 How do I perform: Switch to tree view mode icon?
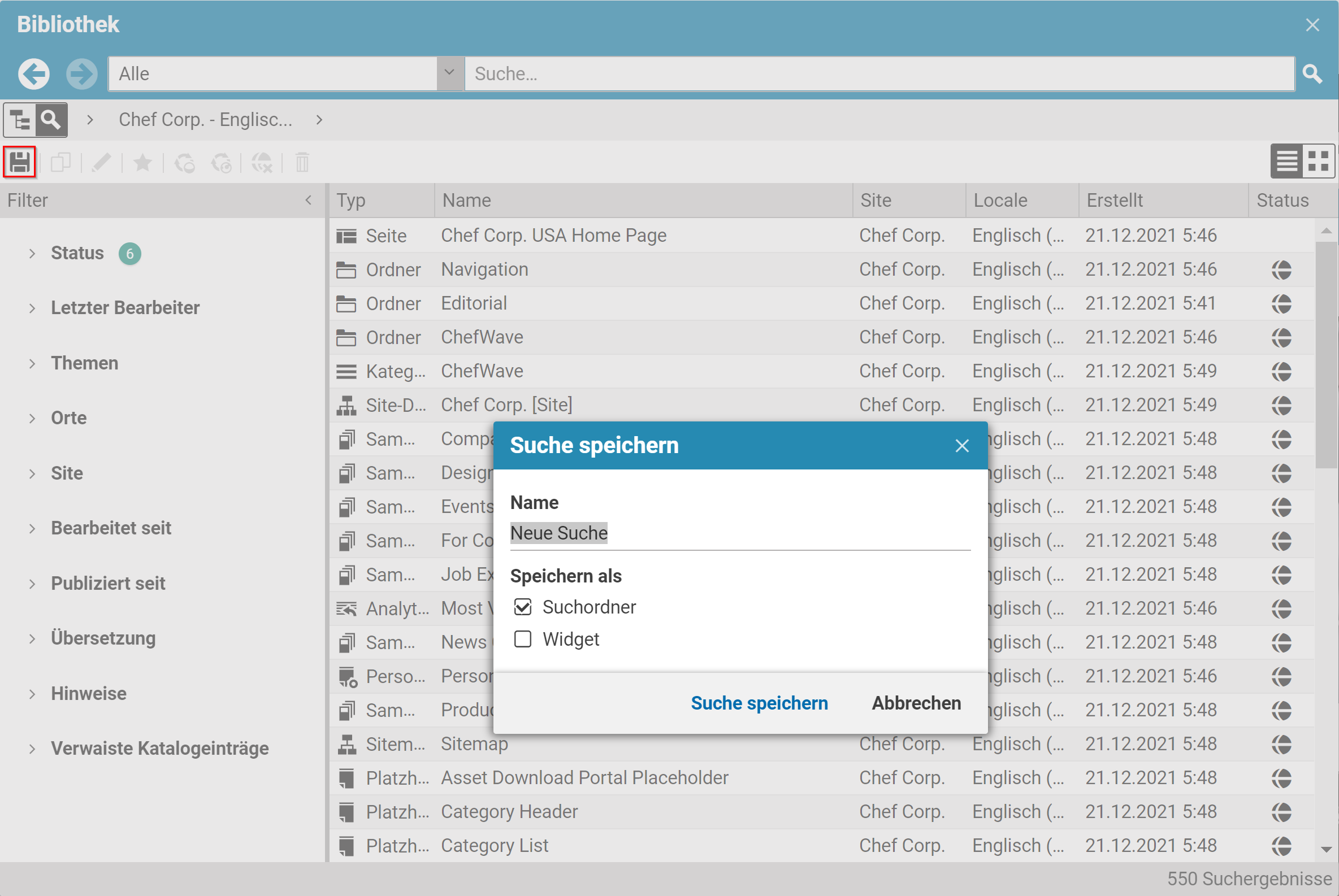click(x=20, y=120)
